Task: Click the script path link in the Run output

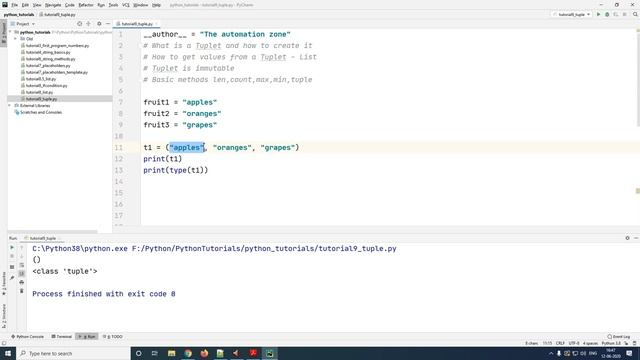Action: (x=264, y=249)
